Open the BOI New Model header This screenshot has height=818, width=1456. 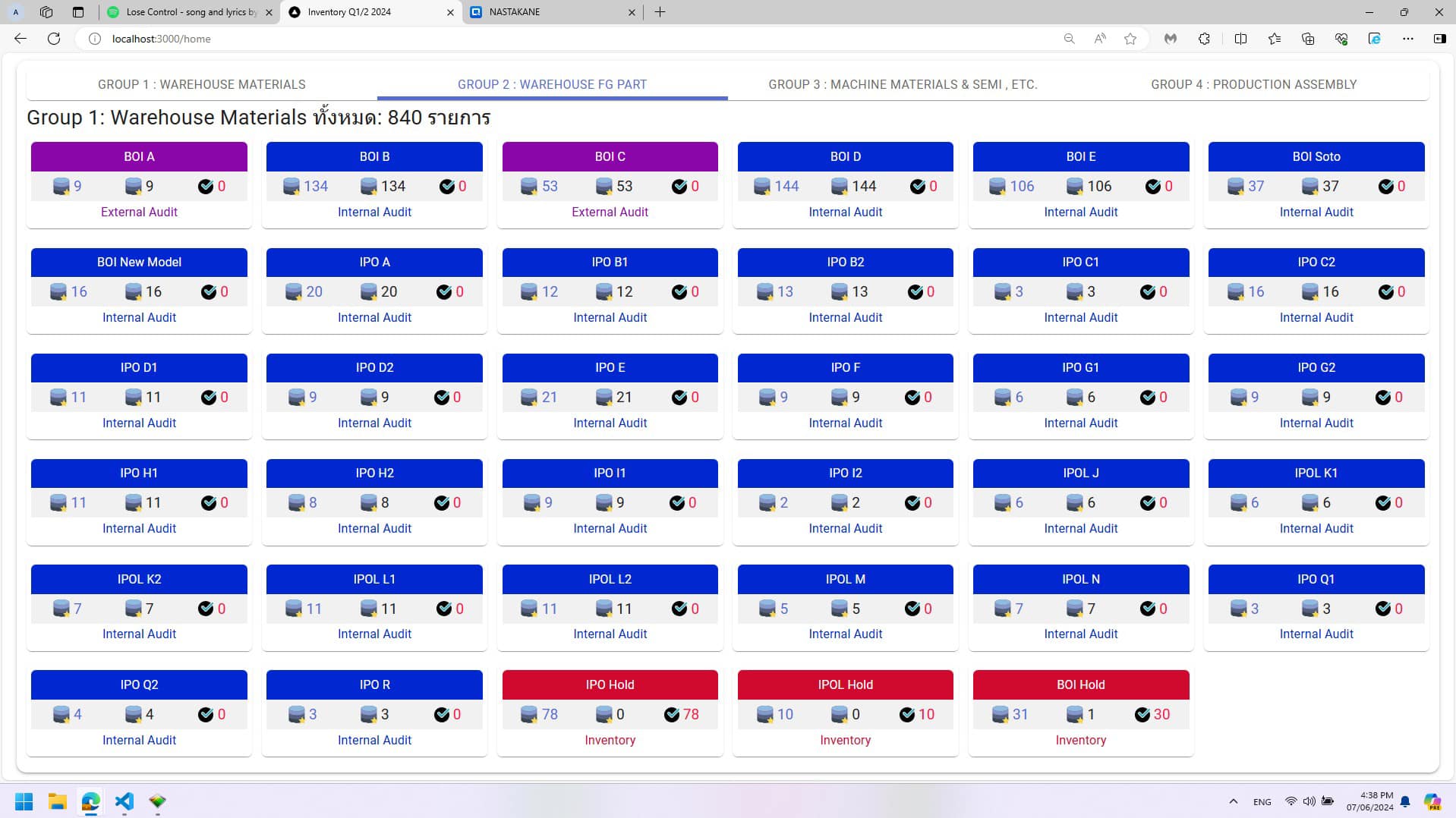(x=139, y=263)
